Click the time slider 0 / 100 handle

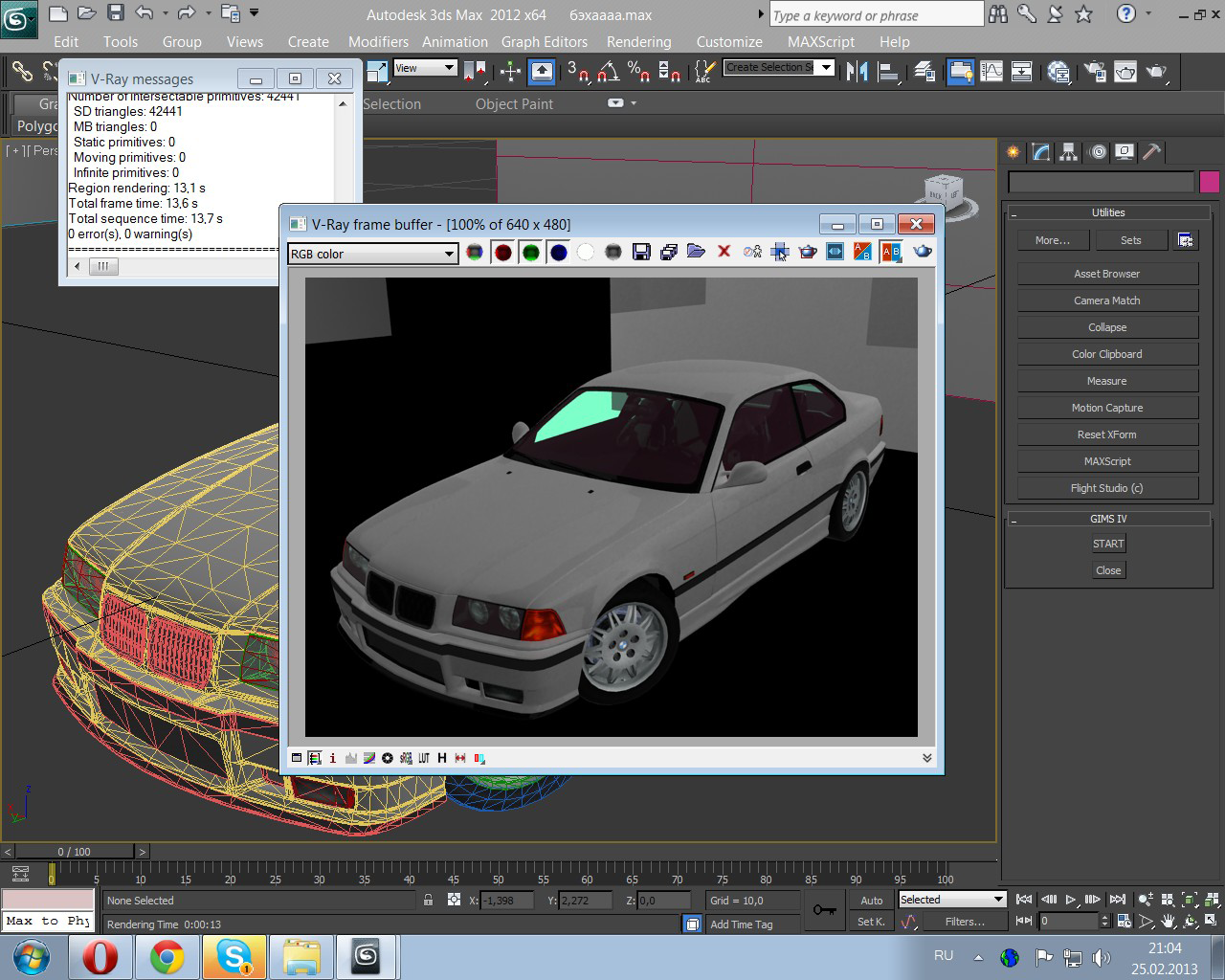coord(75,852)
